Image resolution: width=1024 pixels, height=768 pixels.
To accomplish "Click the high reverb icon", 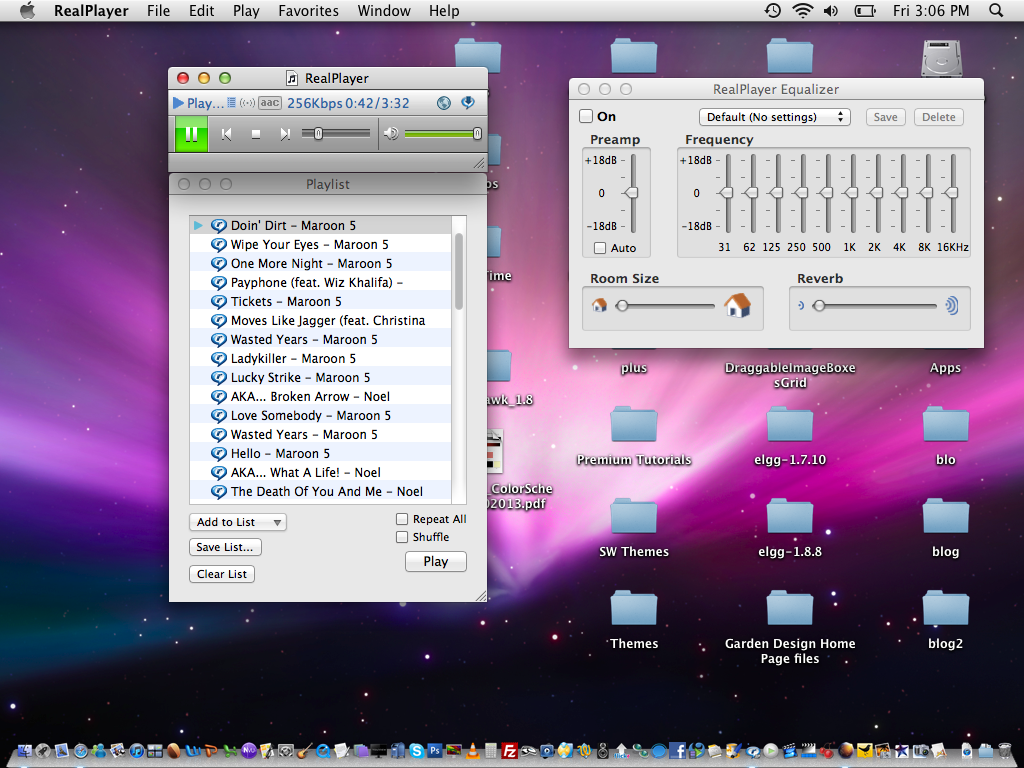I will 952,305.
